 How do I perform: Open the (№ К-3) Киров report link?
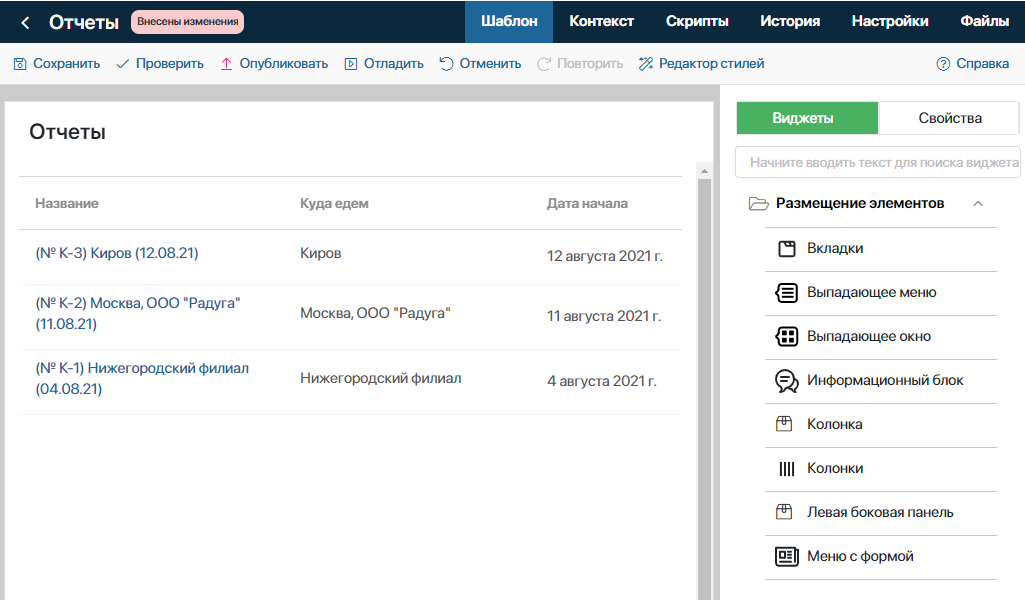point(117,254)
